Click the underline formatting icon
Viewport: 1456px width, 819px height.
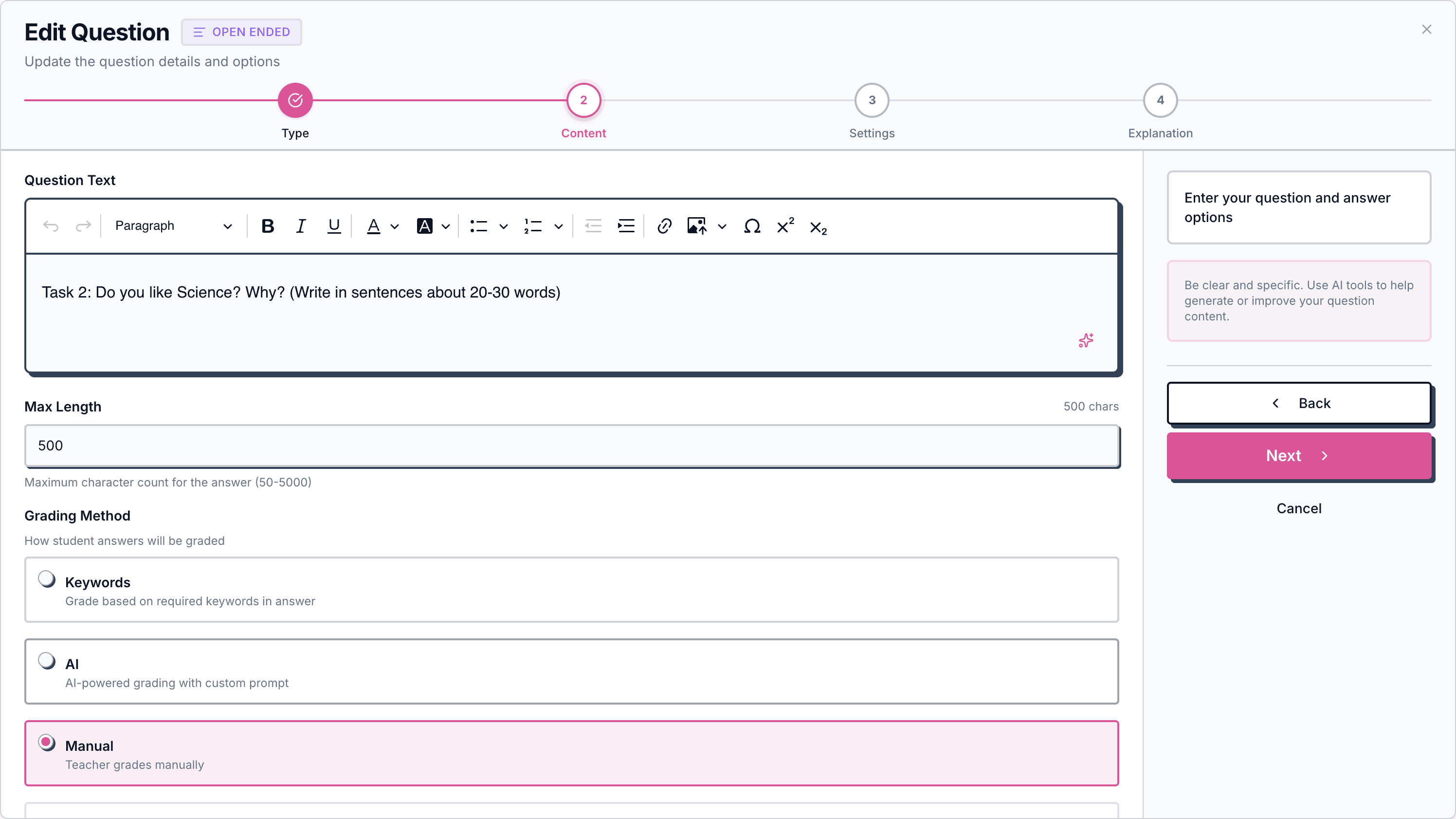(x=334, y=226)
